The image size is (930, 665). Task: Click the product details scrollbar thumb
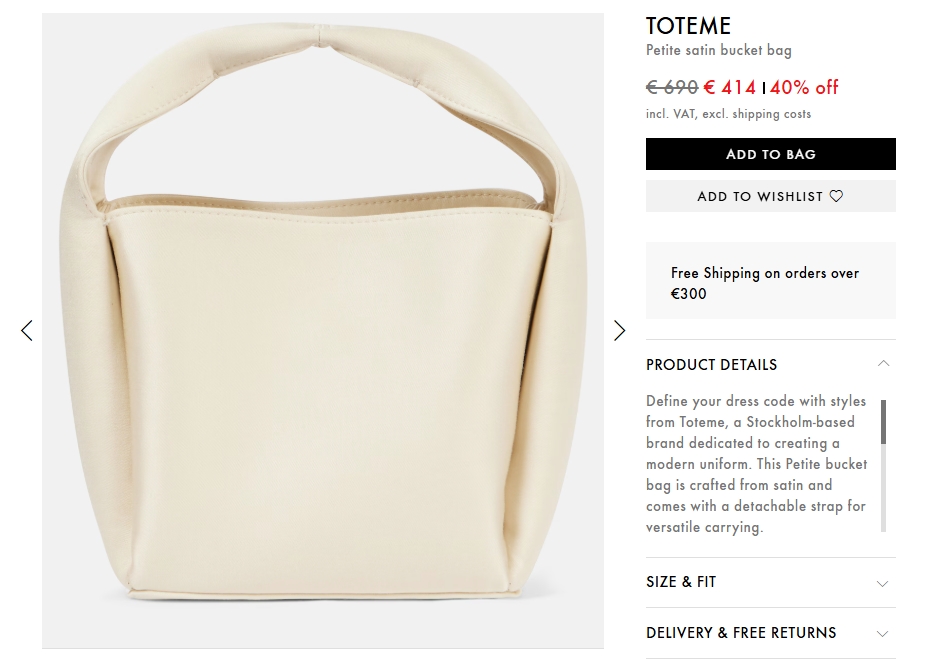point(883,422)
